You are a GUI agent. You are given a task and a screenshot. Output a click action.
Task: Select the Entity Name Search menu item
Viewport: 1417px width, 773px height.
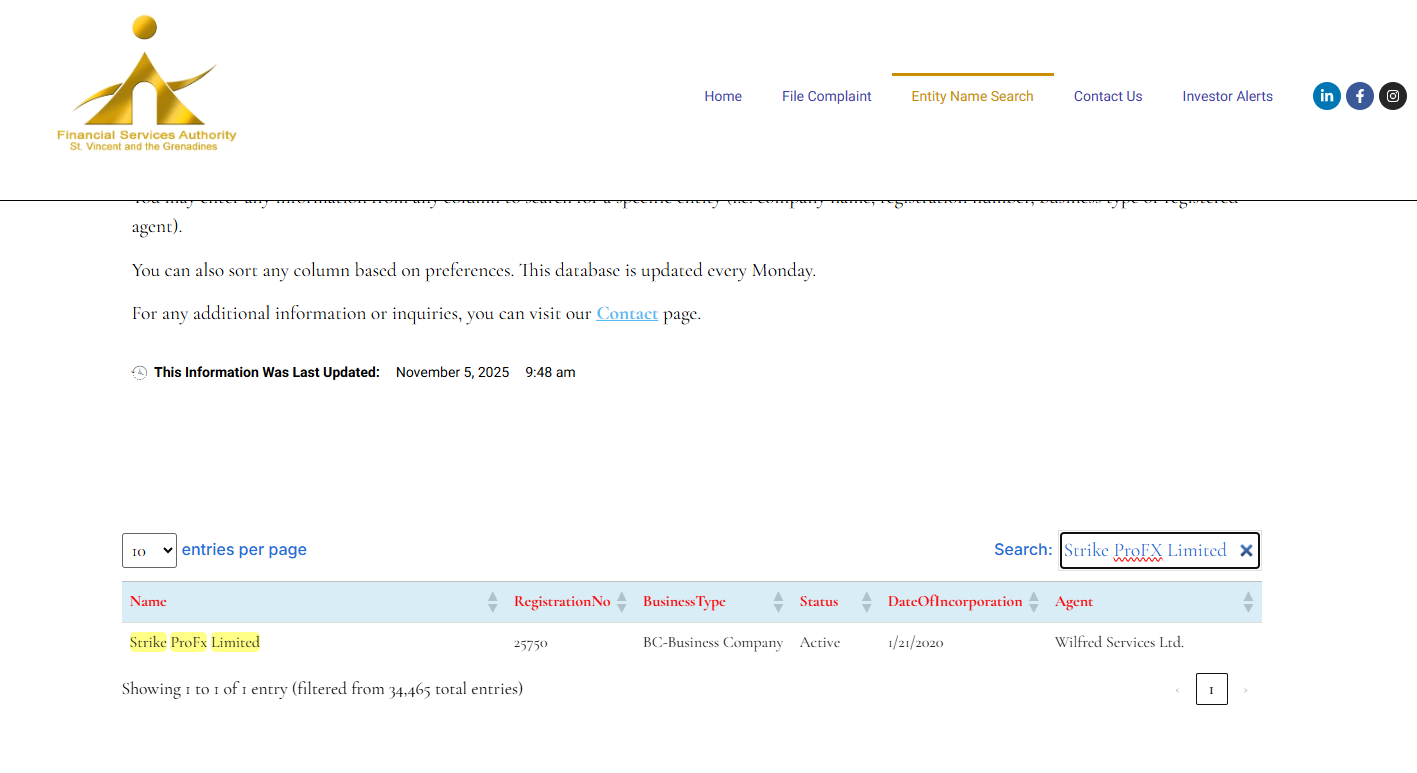coord(972,97)
